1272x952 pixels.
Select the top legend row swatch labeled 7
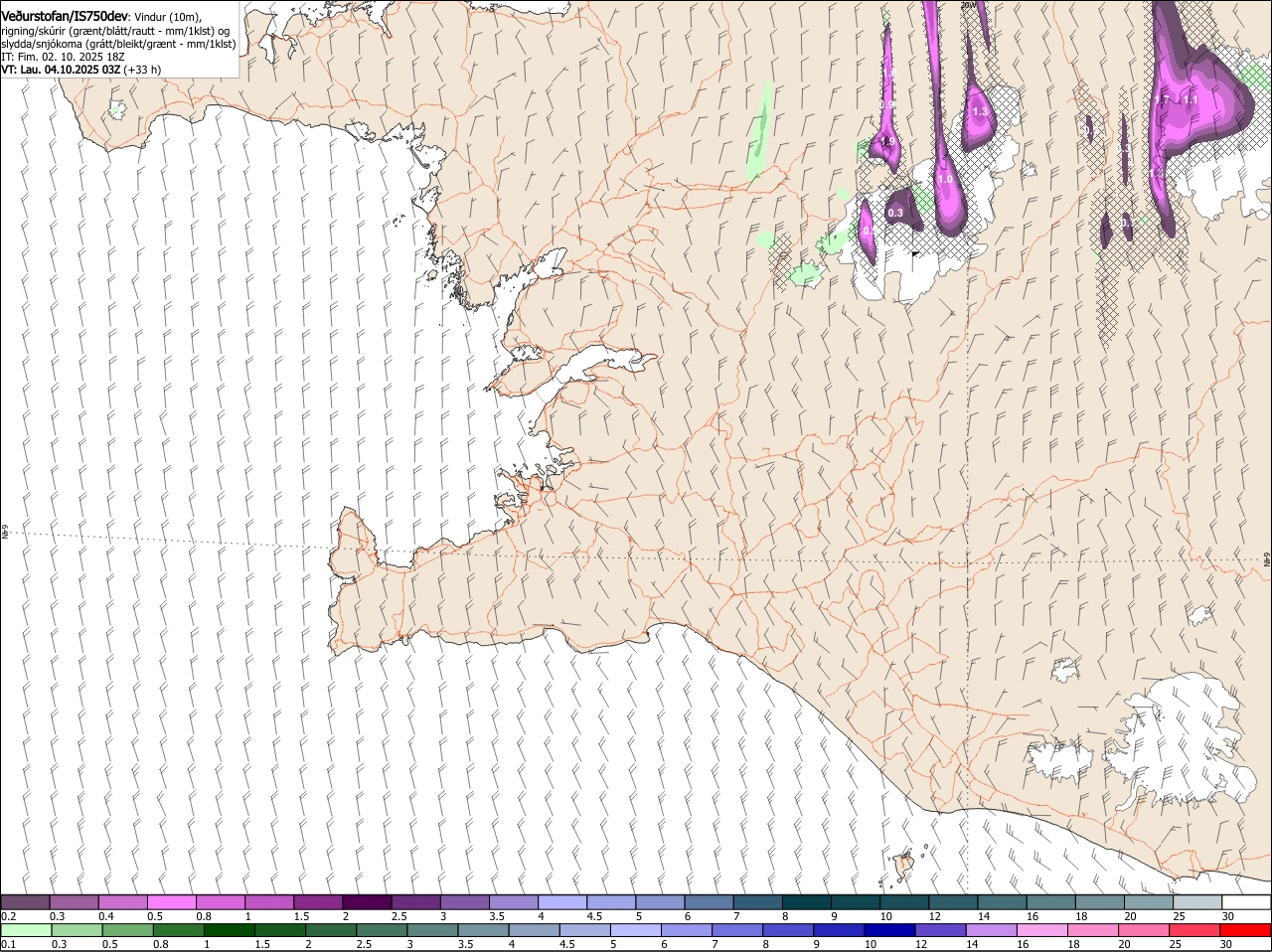(x=757, y=902)
